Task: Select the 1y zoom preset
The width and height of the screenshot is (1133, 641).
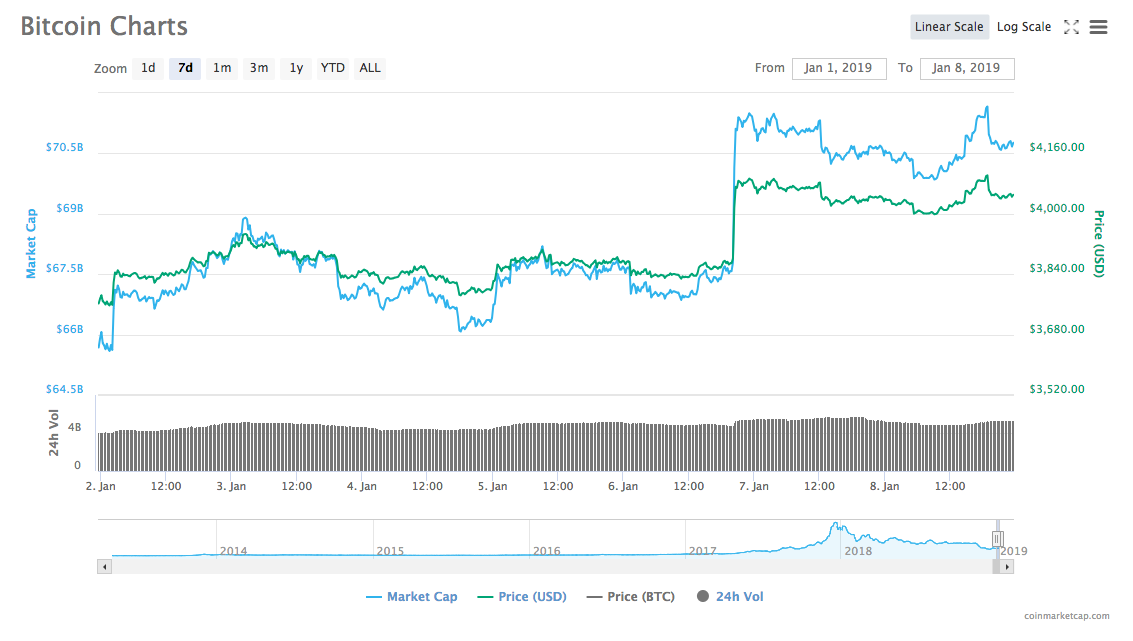Action: (294, 68)
